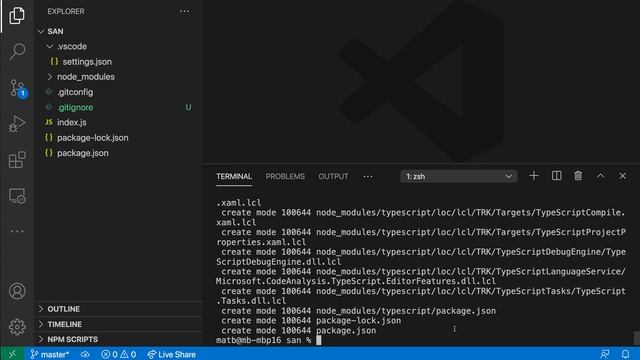Open the Explorer view icon
The height and width of the screenshot is (360, 640).
point(17,16)
